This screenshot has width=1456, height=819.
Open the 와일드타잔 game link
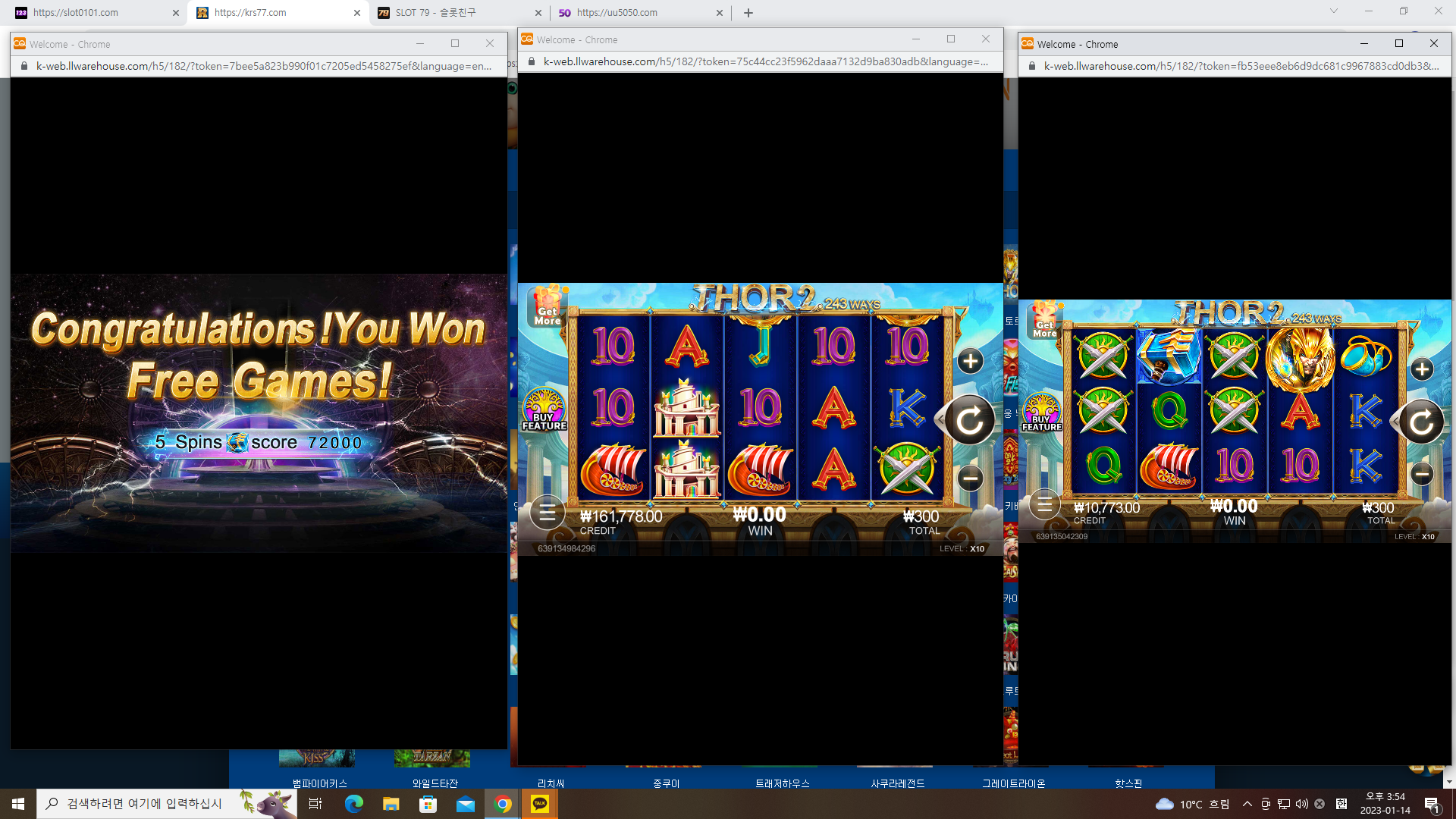click(x=435, y=783)
